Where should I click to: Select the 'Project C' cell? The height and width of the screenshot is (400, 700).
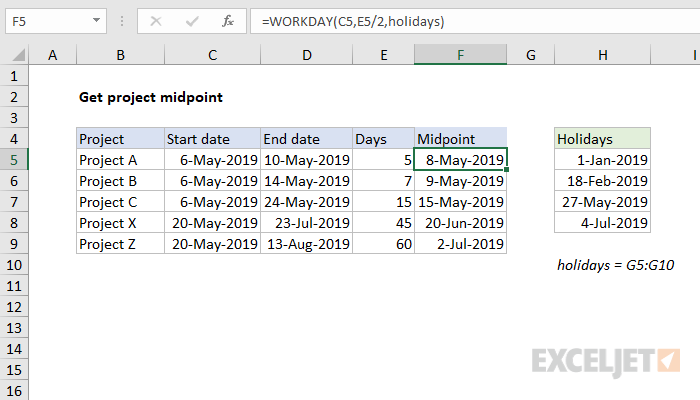(x=121, y=202)
